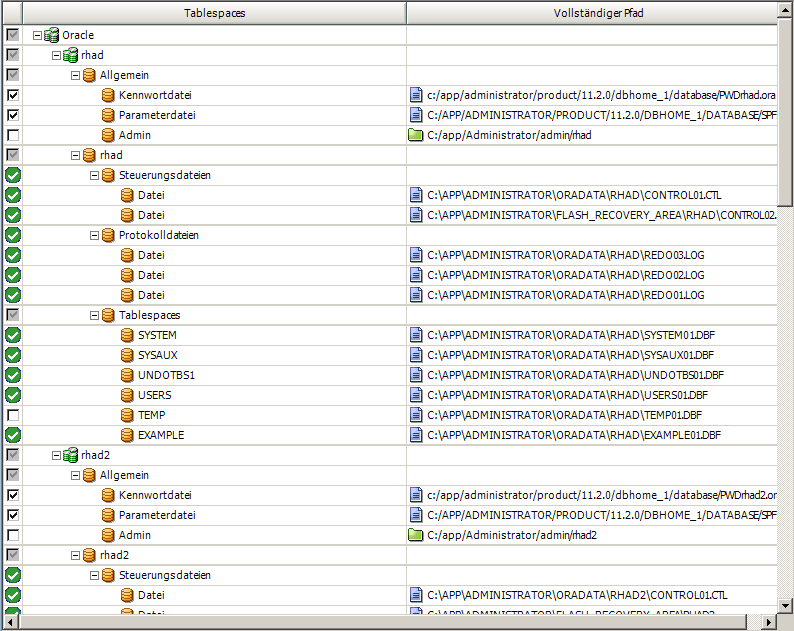Collapse the Steuerungsdateien node under rhad2
Viewport: 794px width, 631px height.
click(x=94, y=575)
